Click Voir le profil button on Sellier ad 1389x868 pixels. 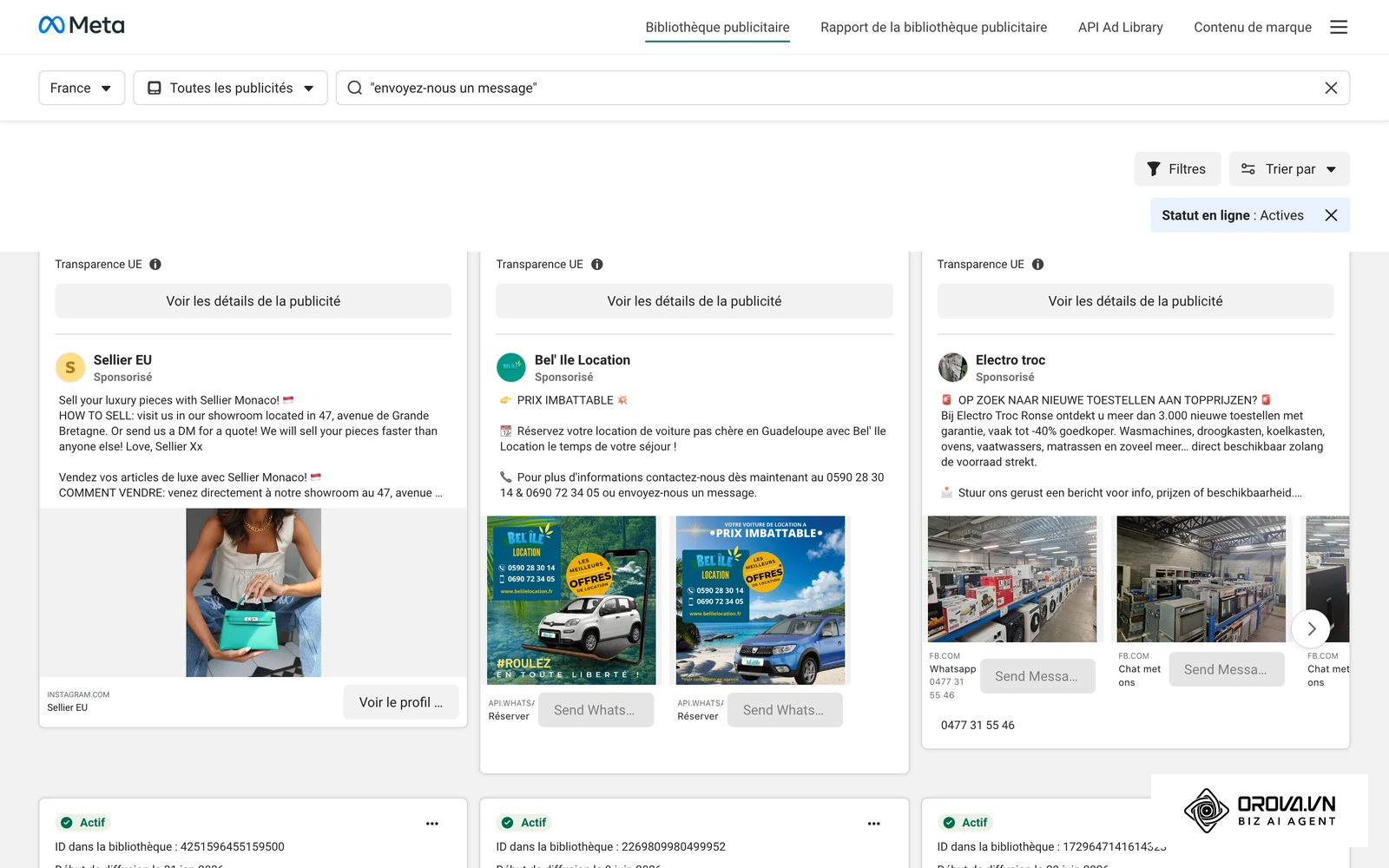click(400, 702)
